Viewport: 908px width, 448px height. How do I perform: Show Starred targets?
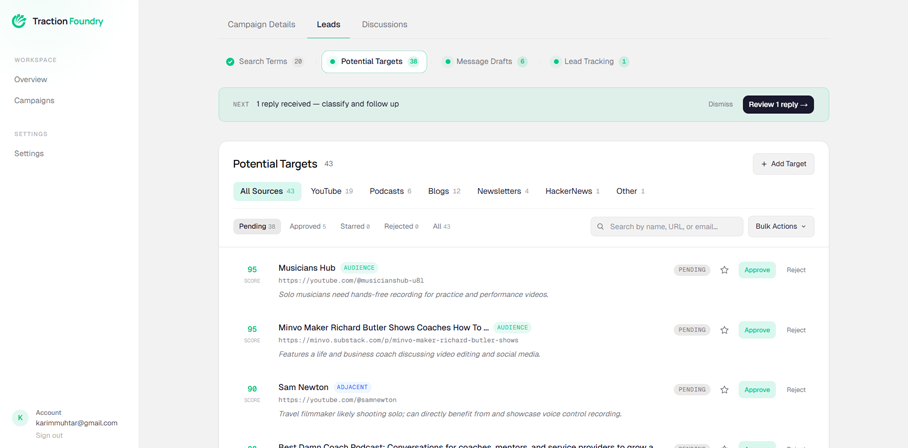coord(355,226)
